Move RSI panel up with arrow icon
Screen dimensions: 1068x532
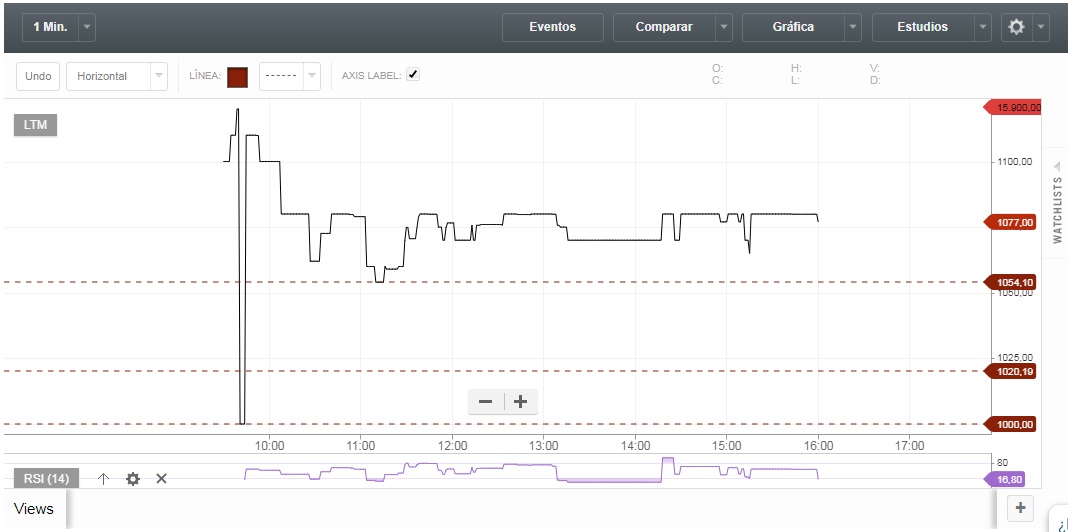103,479
